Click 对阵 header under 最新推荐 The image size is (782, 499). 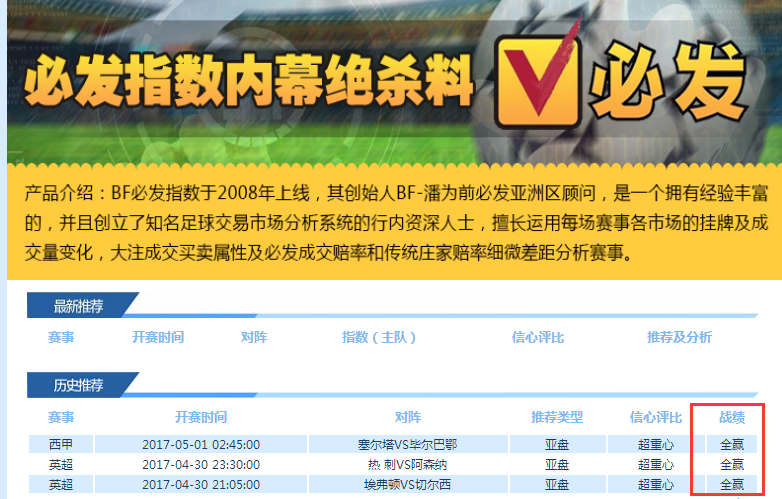click(x=254, y=337)
